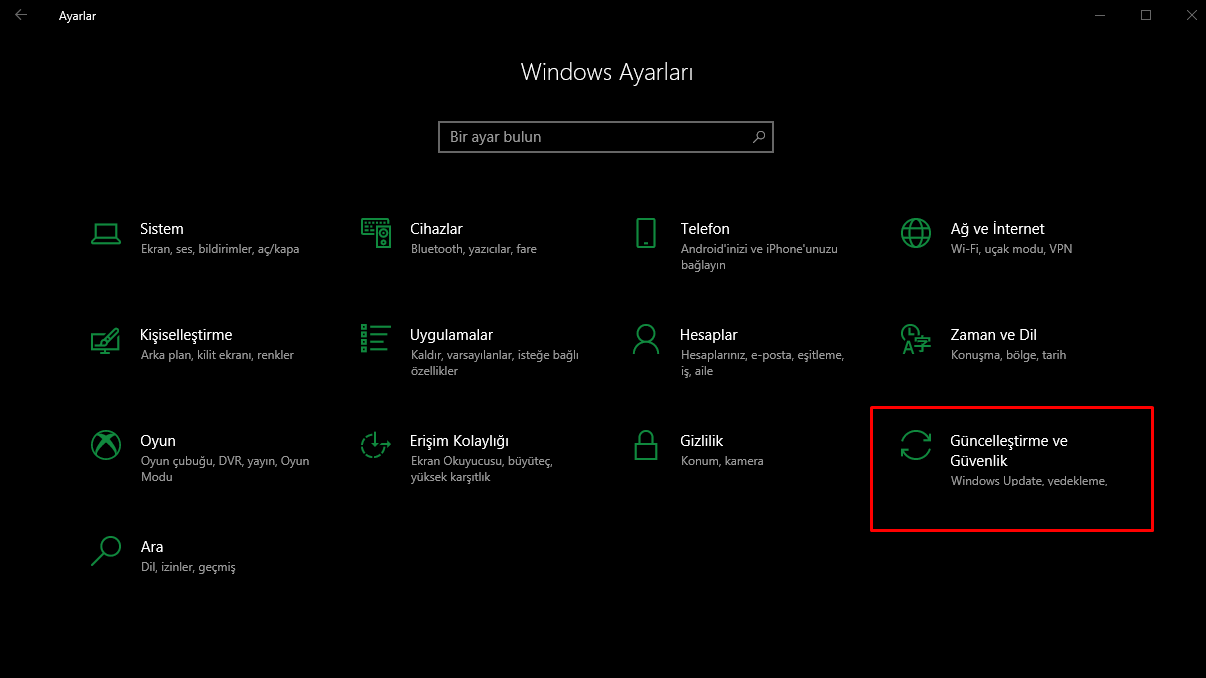Open the Telefon phone icon
The width and height of the screenshot is (1206, 678).
(x=646, y=233)
